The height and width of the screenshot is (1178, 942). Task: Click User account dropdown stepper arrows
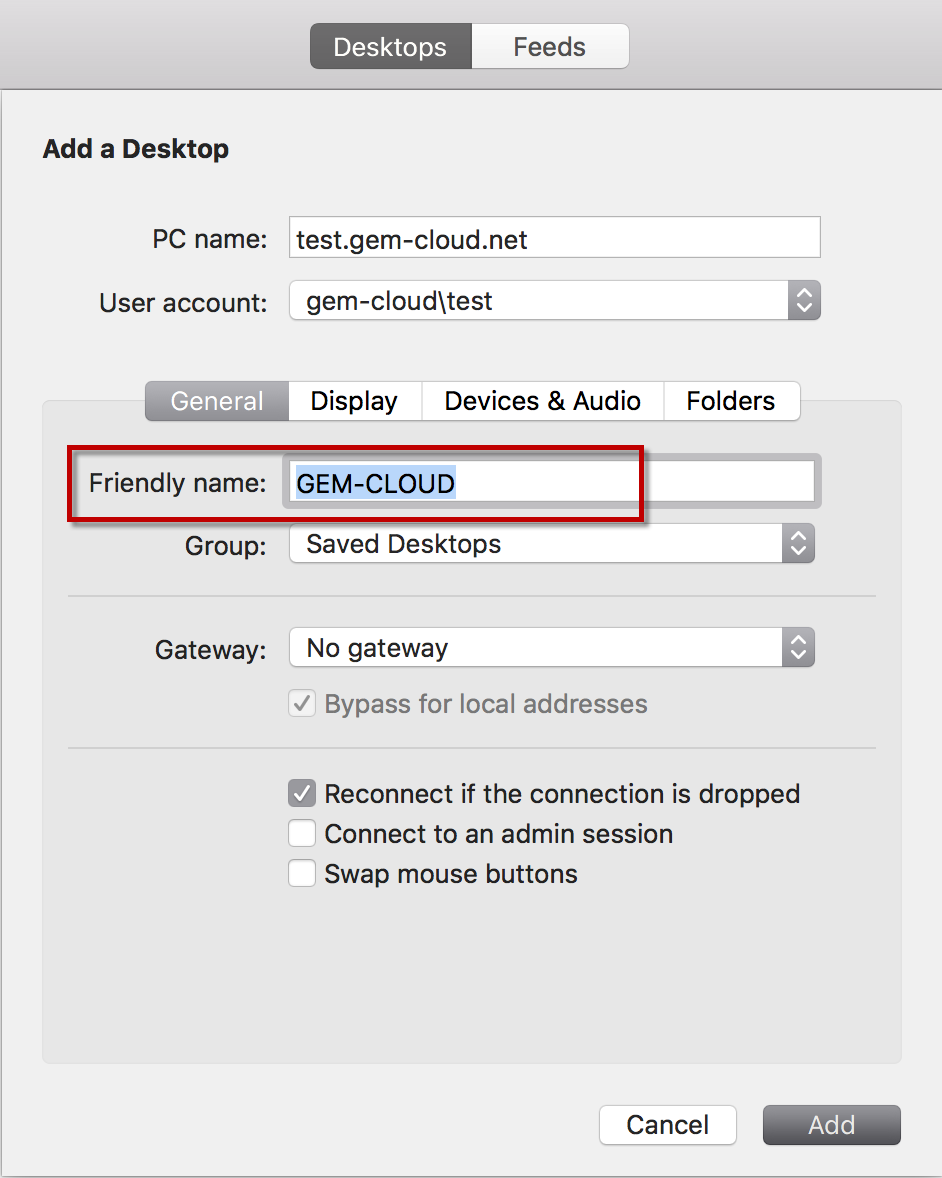click(x=805, y=301)
